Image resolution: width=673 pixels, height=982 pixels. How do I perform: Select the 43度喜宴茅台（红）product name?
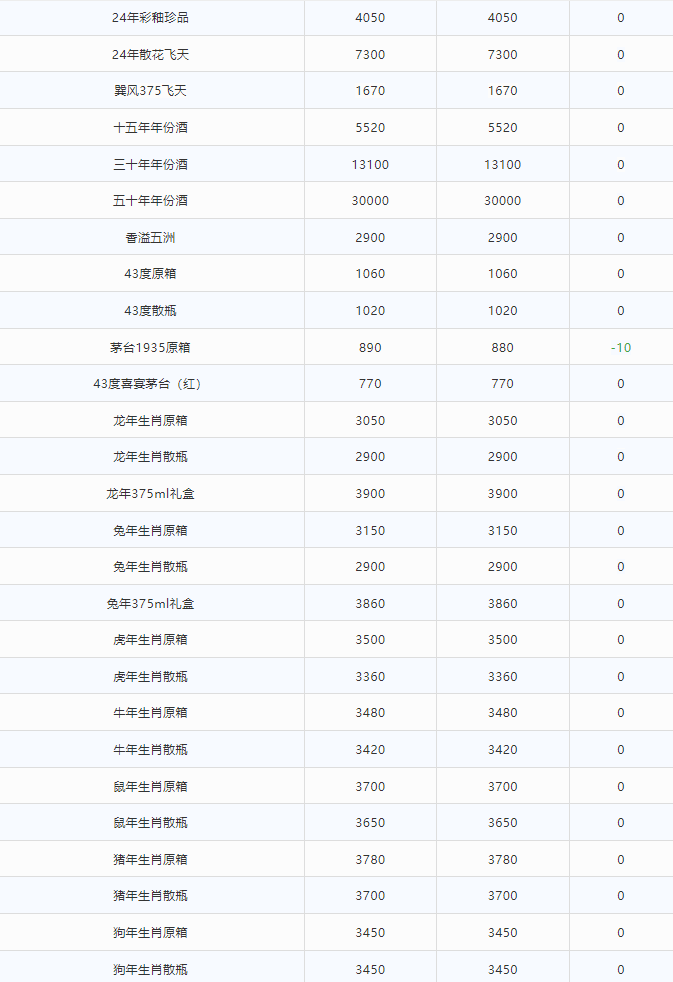tap(147, 384)
